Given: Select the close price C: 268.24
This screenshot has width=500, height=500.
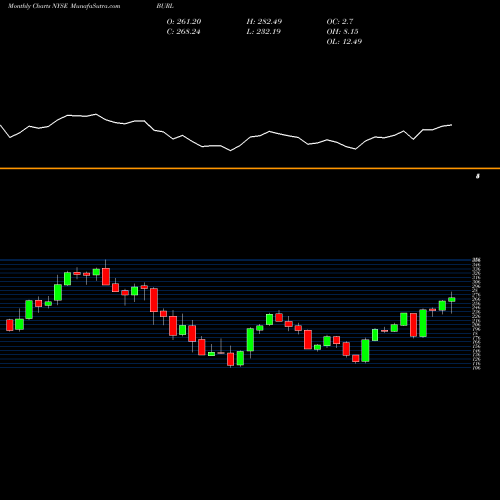Looking at the screenshot, I should [183, 32].
